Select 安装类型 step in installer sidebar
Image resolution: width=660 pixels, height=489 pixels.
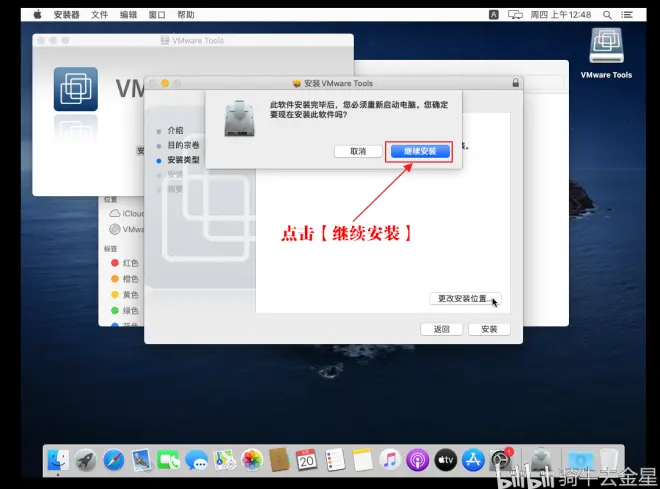tap(183, 160)
